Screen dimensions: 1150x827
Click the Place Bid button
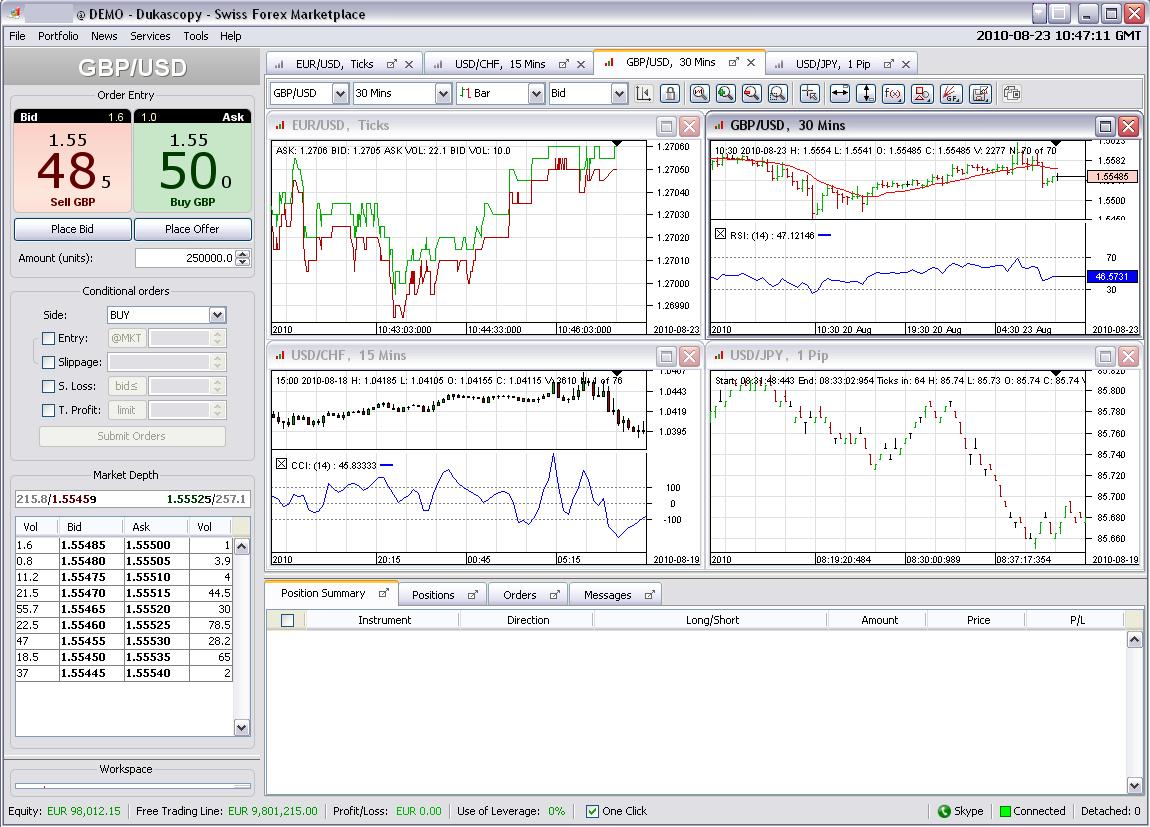tap(73, 229)
